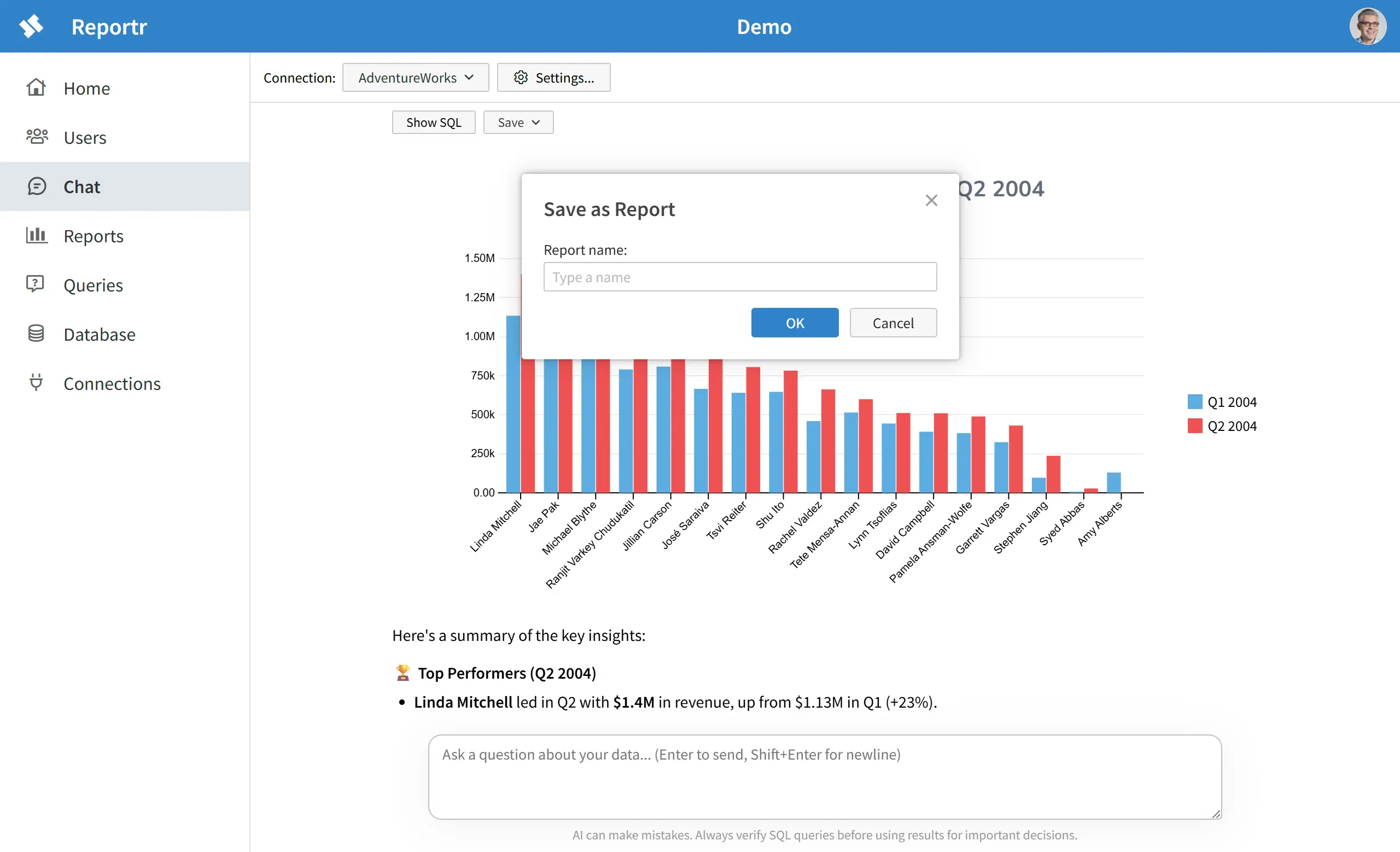Expand the AdventureWorks connection dropdown
This screenshot has height=852, width=1400.
[415, 77]
